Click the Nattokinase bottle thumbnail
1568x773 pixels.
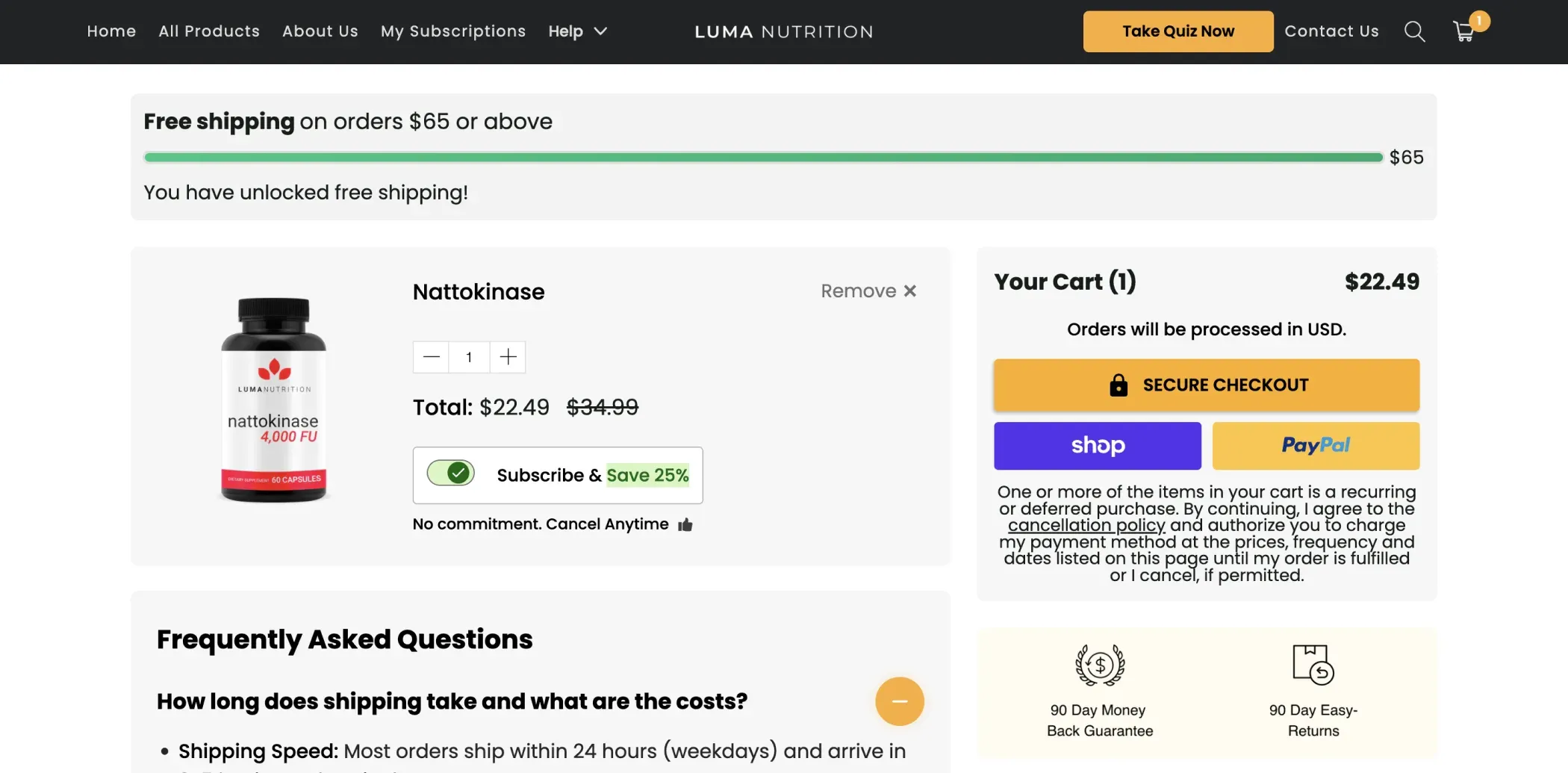click(x=274, y=400)
